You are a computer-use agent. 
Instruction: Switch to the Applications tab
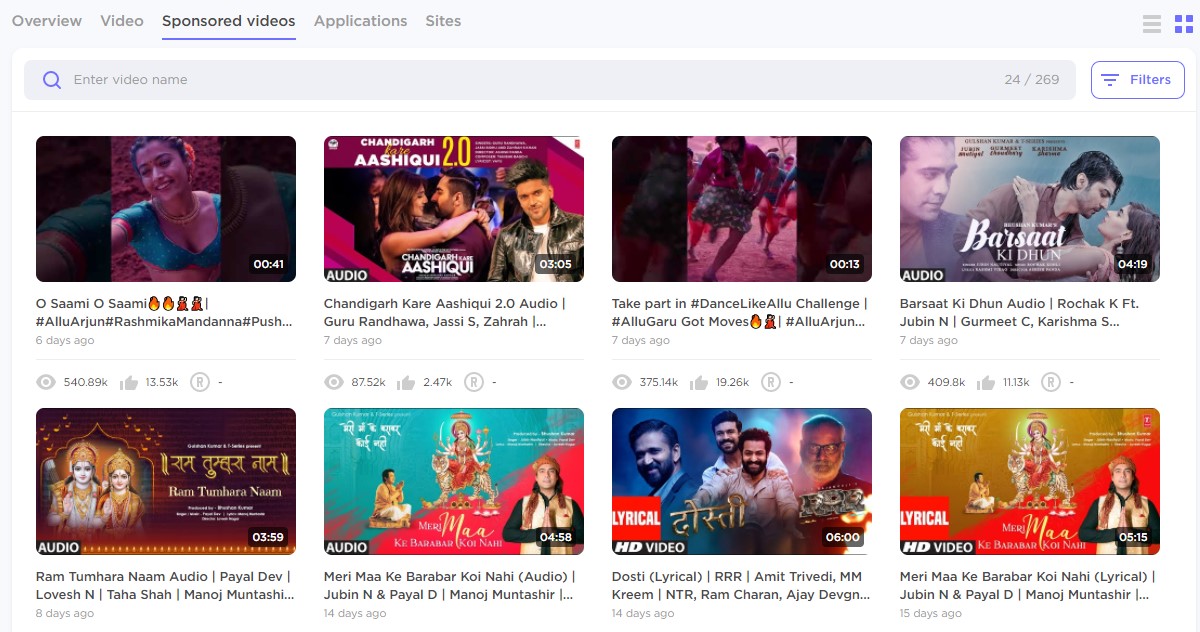[x=360, y=21]
